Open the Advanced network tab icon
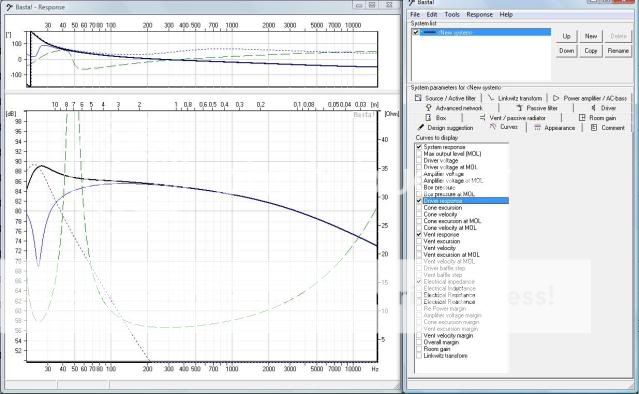 (x=428, y=108)
